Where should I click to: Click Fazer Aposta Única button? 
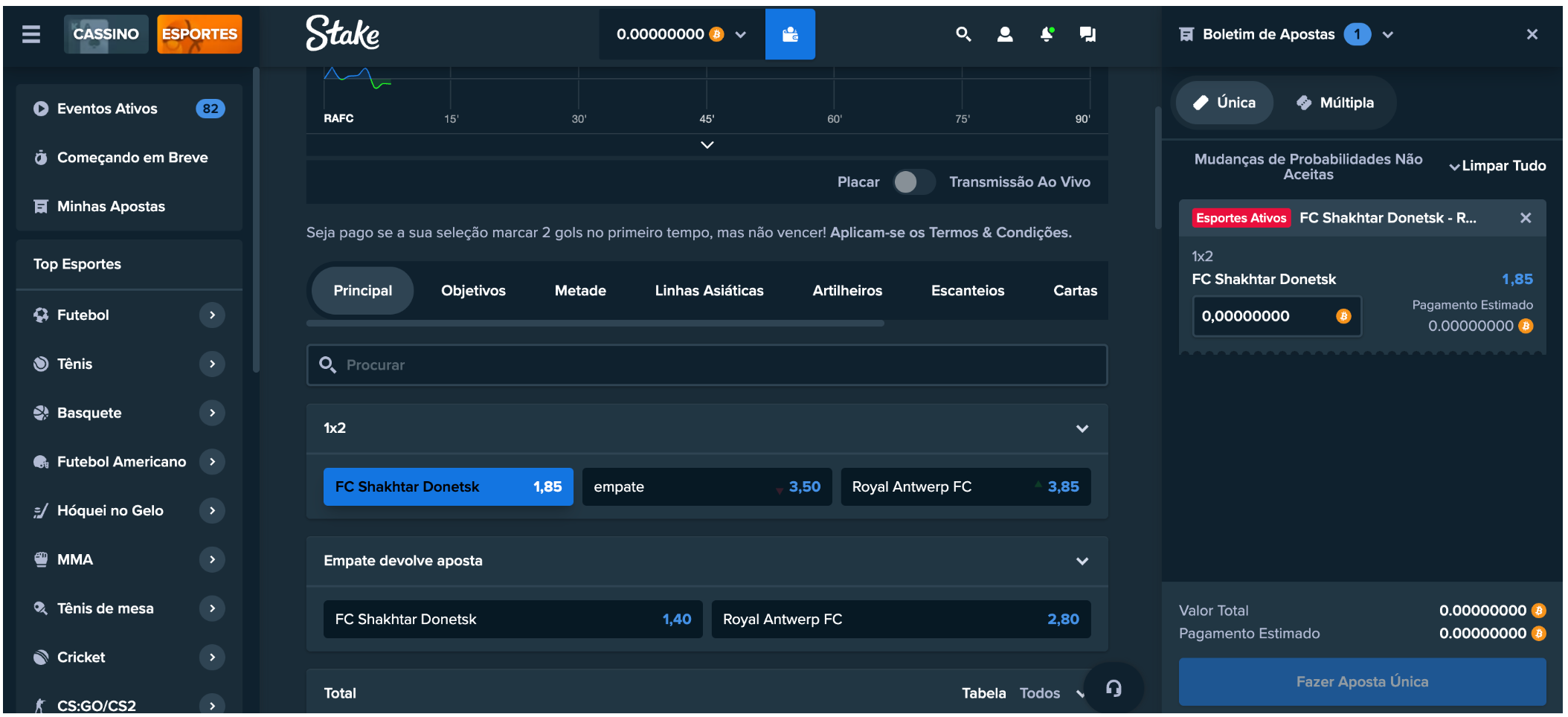pyautogui.click(x=1362, y=682)
